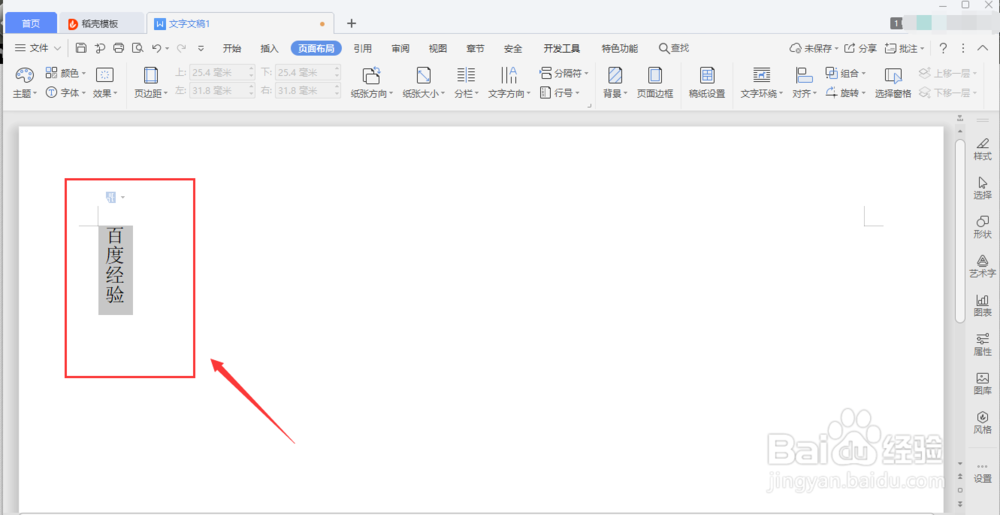Switch to the 审阅 ribbon tab
Image resolution: width=1000 pixels, height=515 pixels.
click(401, 48)
